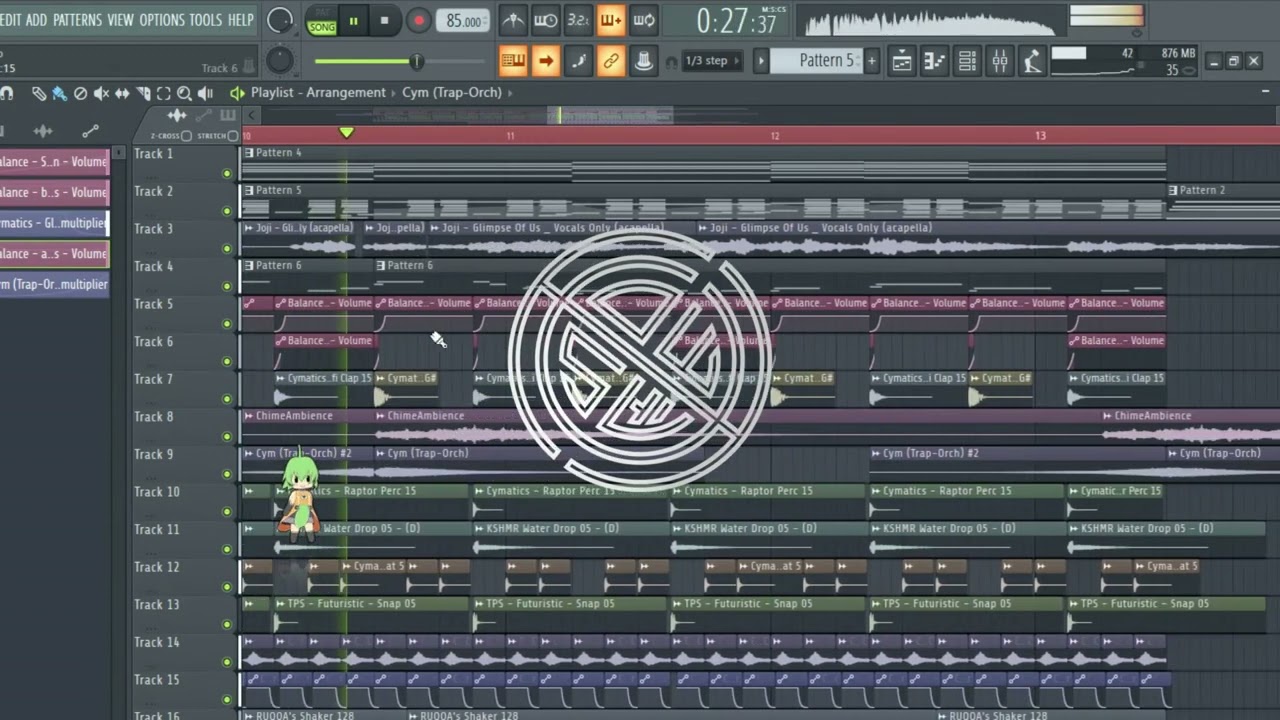
Task: Toggle the 3-2-1 countdown before recording
Action: [x=578, y=20]
